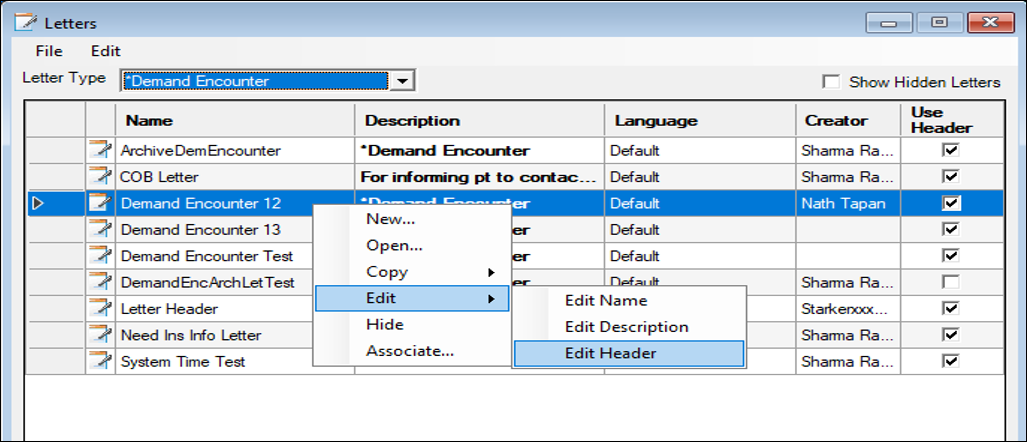Viewport: 1027px width, 442px height.
Task: Click the letter icon beside Letter Header
Action: 100,309
